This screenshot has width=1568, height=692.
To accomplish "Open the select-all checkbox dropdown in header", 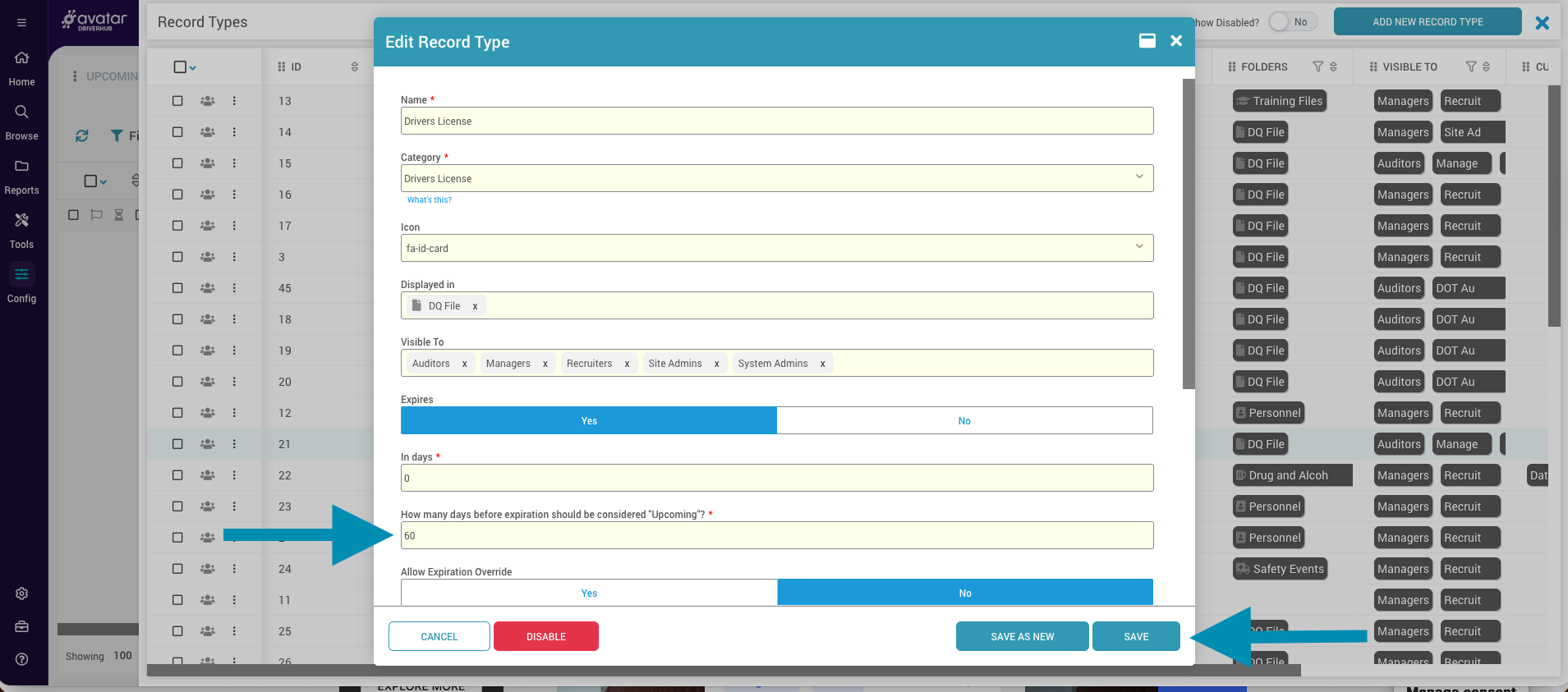I will pyautogui.click(x=185, y=67).
